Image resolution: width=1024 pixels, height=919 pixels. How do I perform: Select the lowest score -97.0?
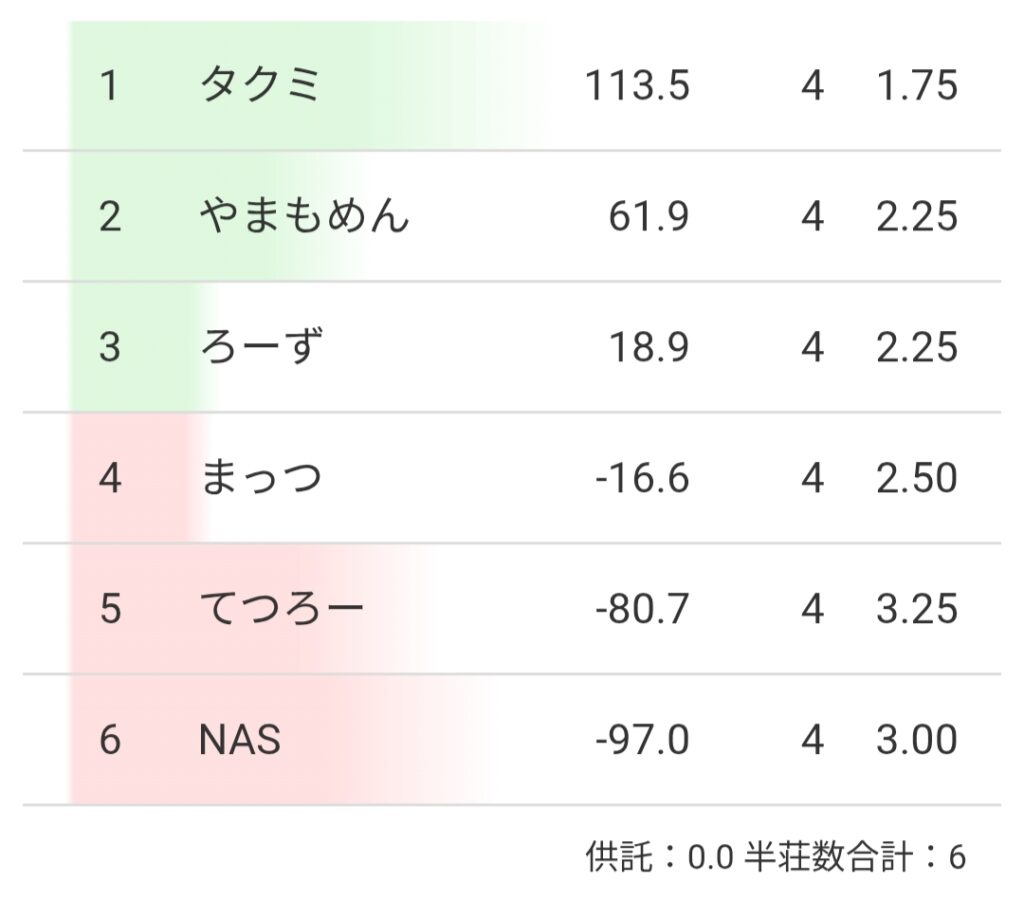point(642,740)
